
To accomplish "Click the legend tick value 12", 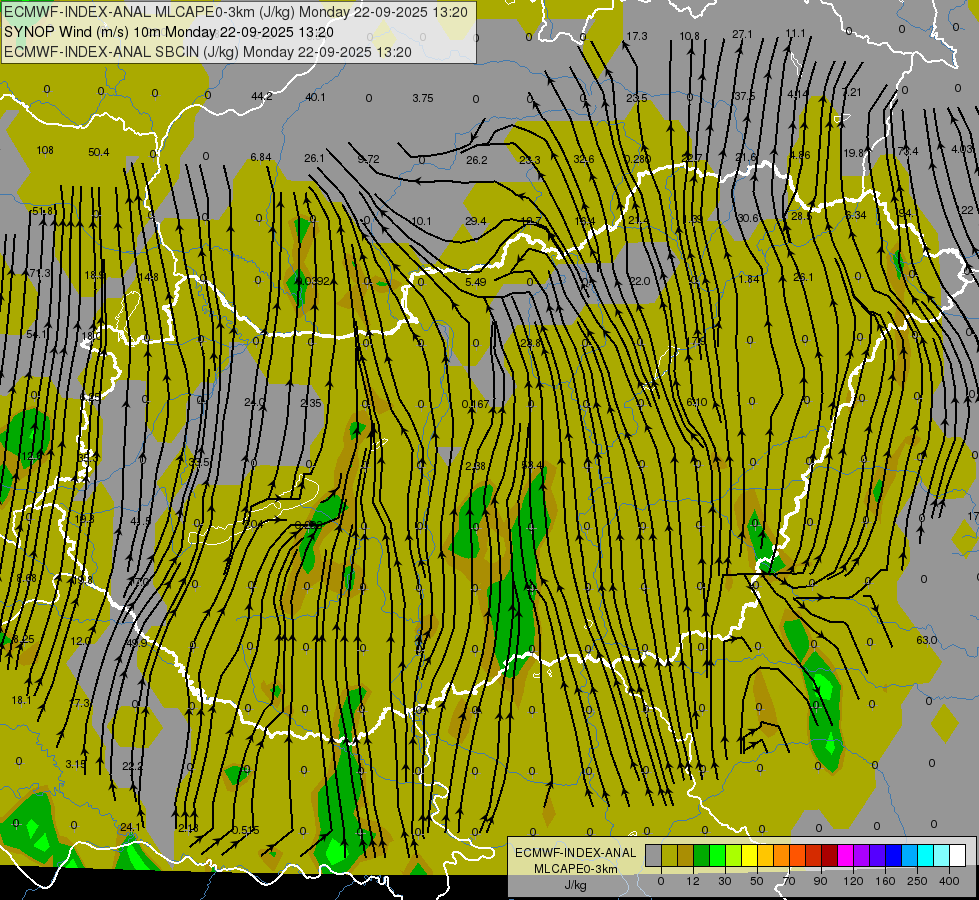I will pyautogui.click(x=694, y=881).
